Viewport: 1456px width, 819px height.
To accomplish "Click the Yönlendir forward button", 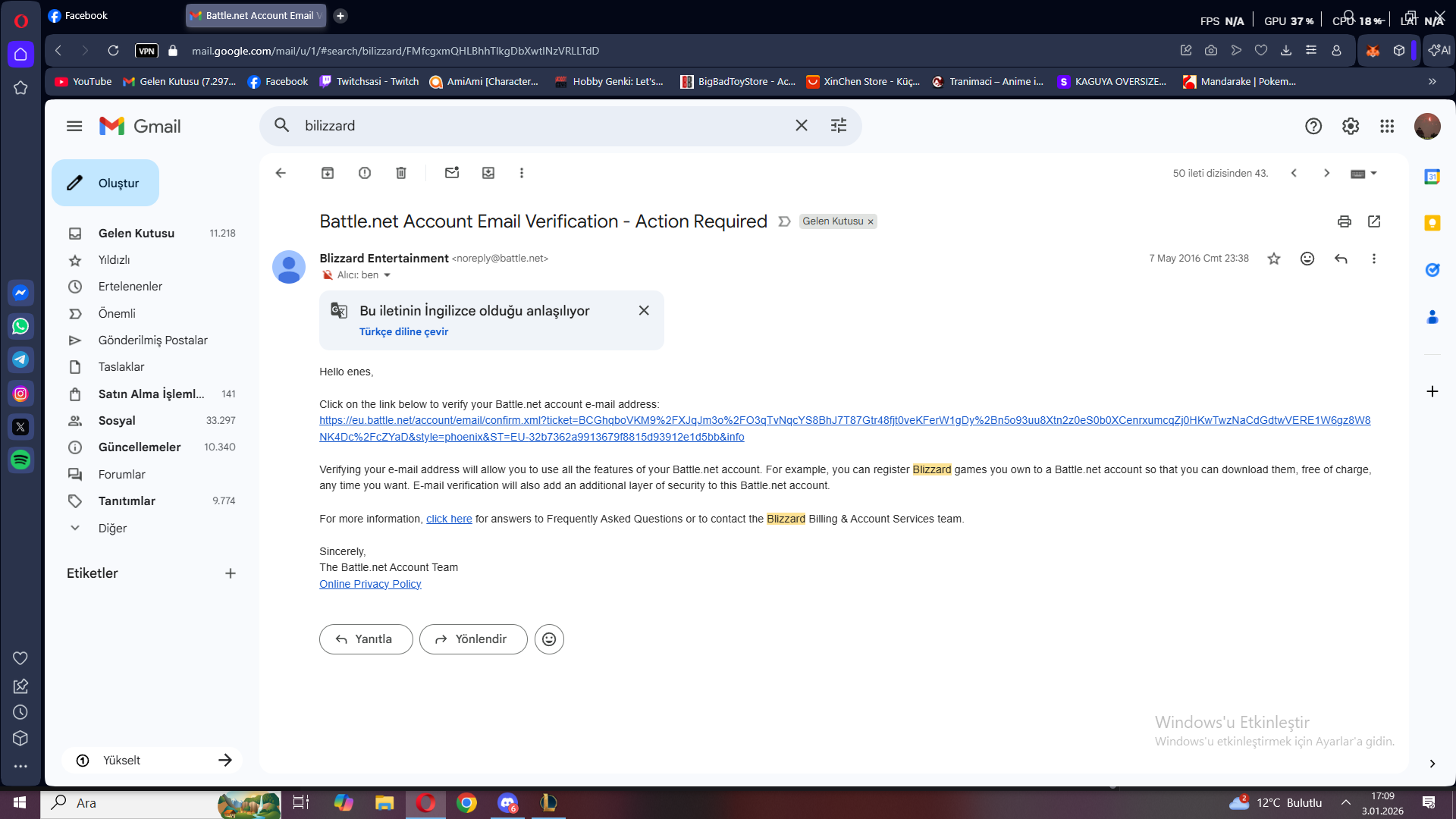I will (x=473, y=639).
